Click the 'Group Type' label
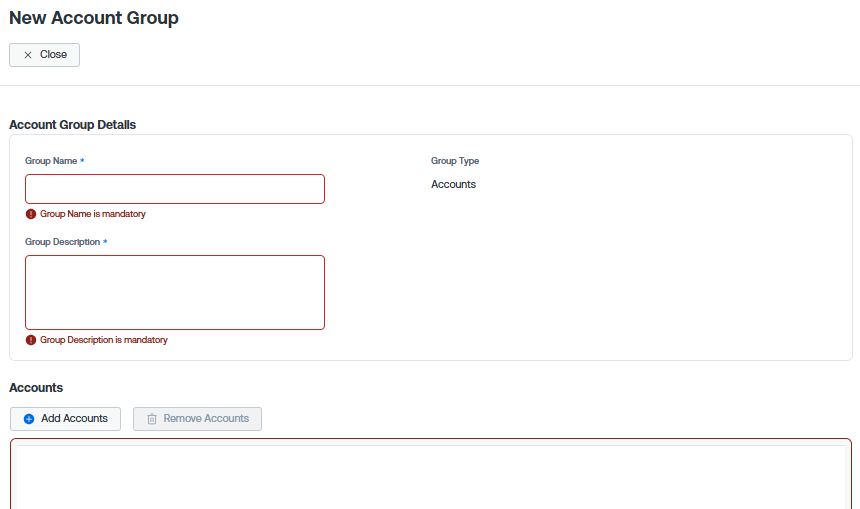The height and width of the screenshot is (509, 860). pos(455,161)
